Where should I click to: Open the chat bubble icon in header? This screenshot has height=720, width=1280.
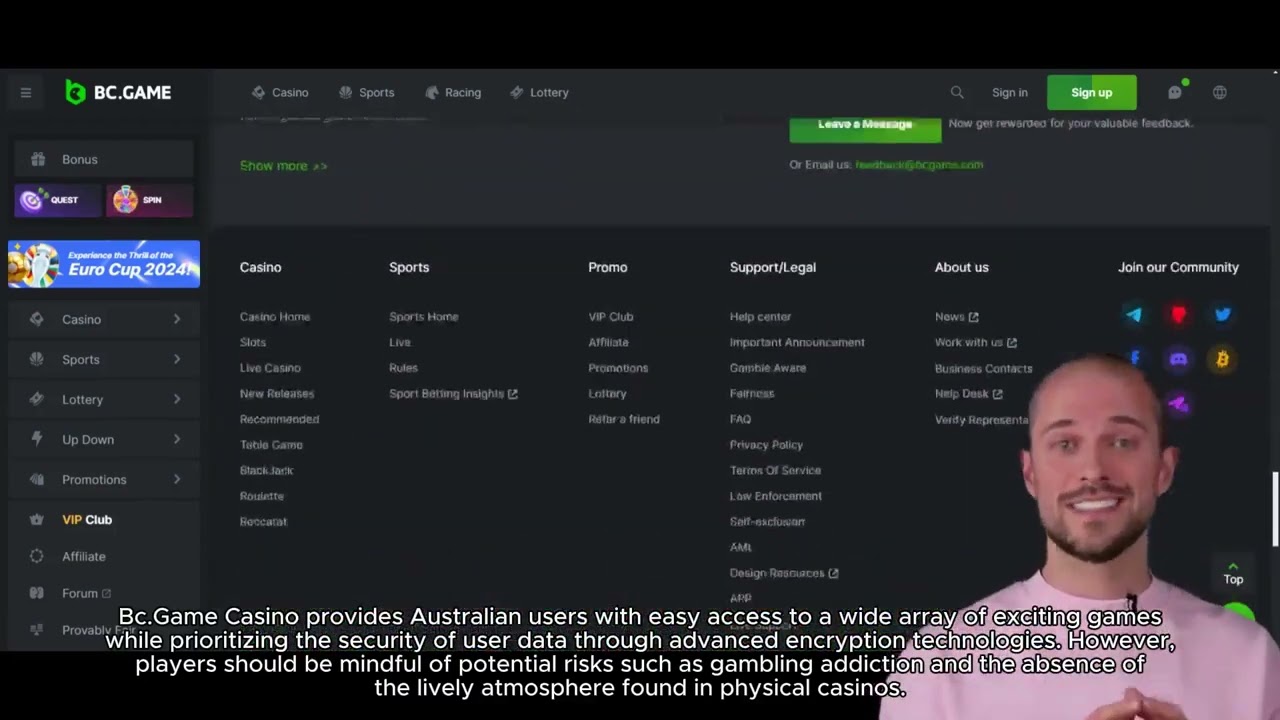point(1175,92)
